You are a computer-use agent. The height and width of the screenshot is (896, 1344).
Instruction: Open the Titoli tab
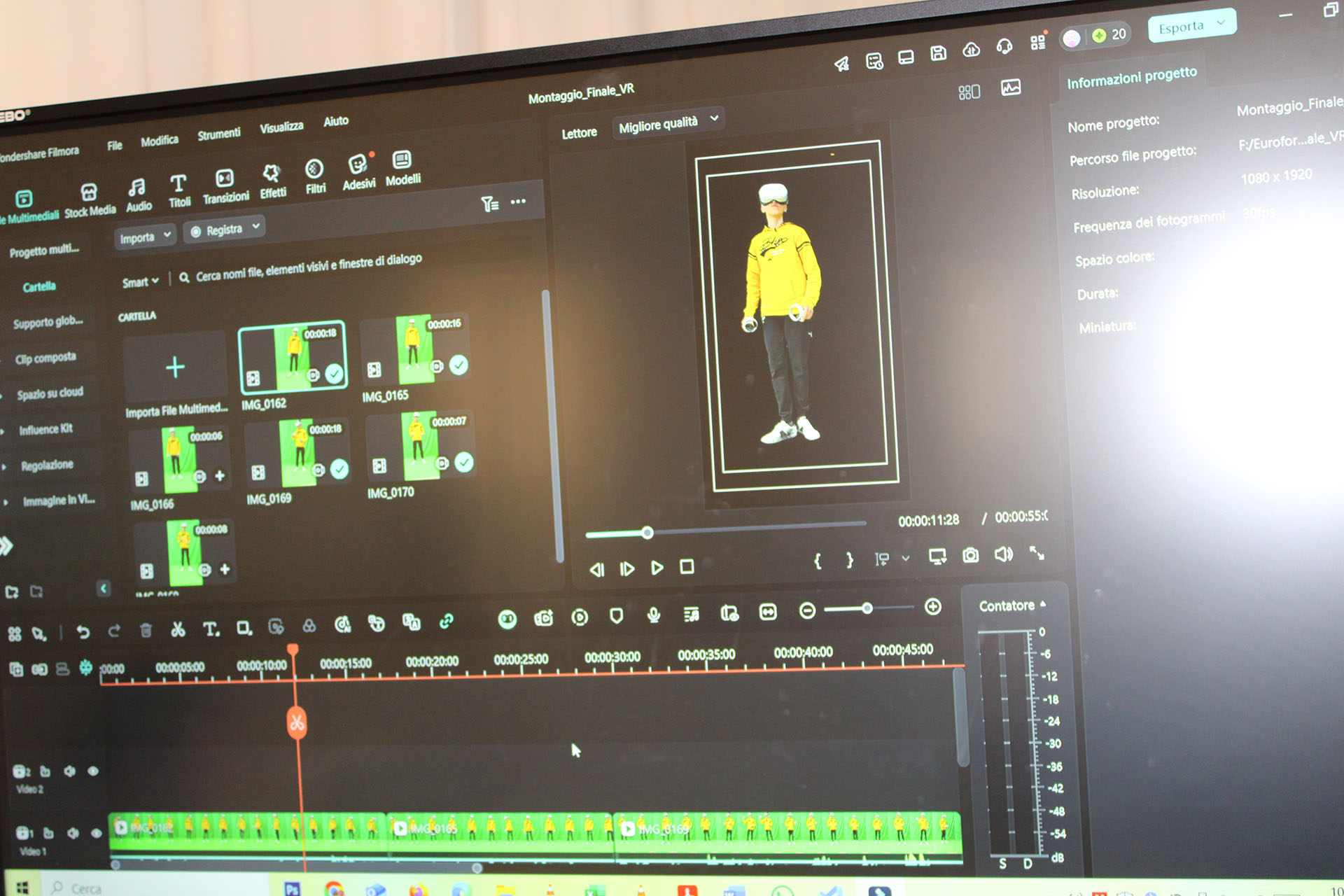coord(179,191)
